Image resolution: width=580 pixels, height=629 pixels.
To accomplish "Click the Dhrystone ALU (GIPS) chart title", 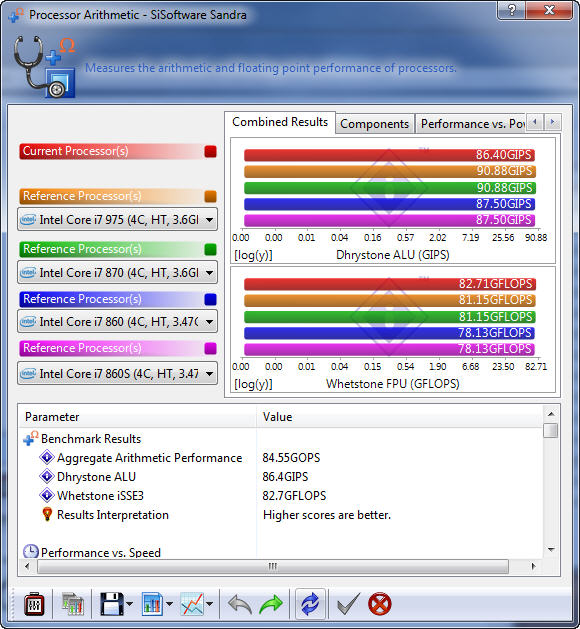I will (393, 255).
